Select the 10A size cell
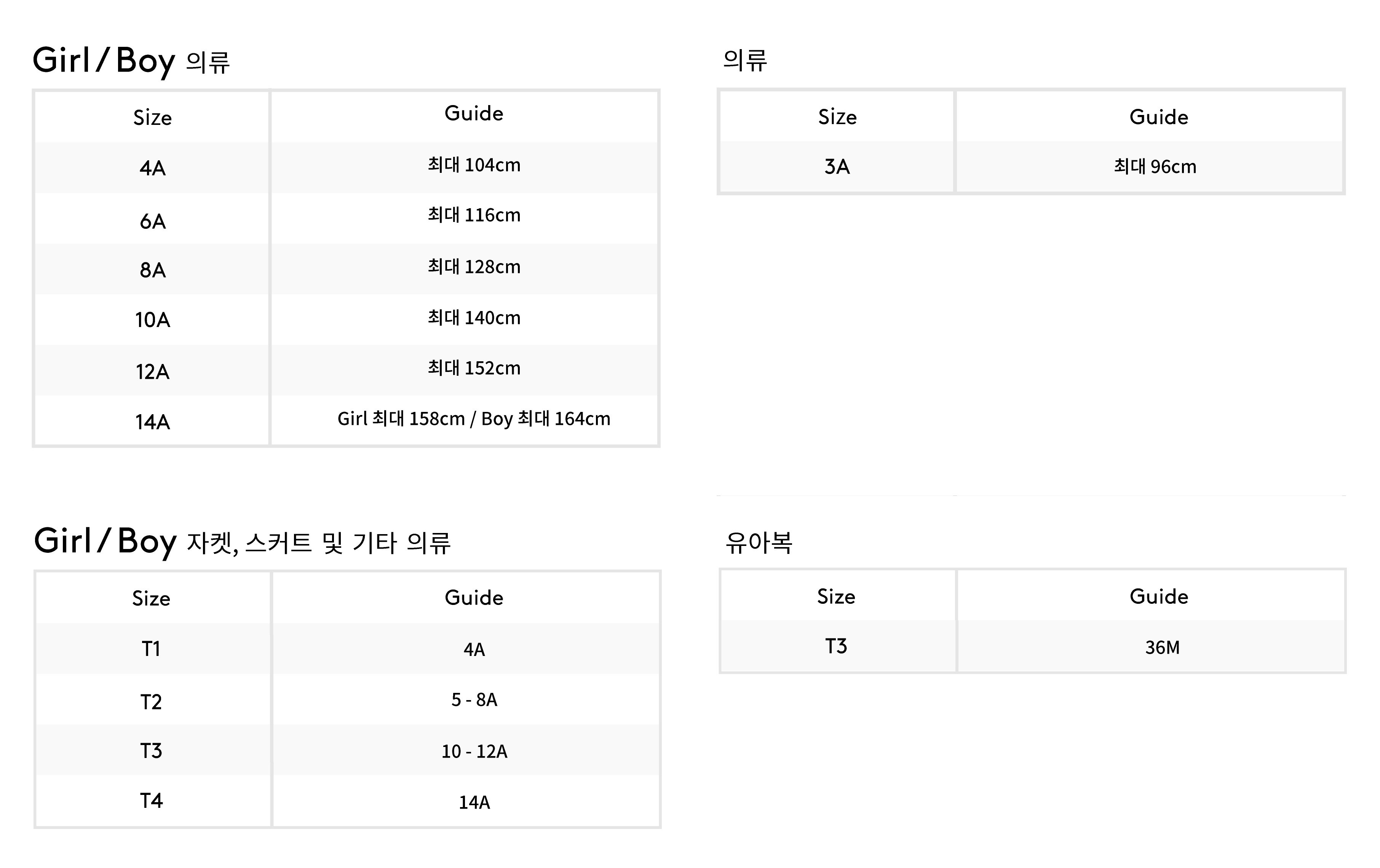 click(152, 320)
